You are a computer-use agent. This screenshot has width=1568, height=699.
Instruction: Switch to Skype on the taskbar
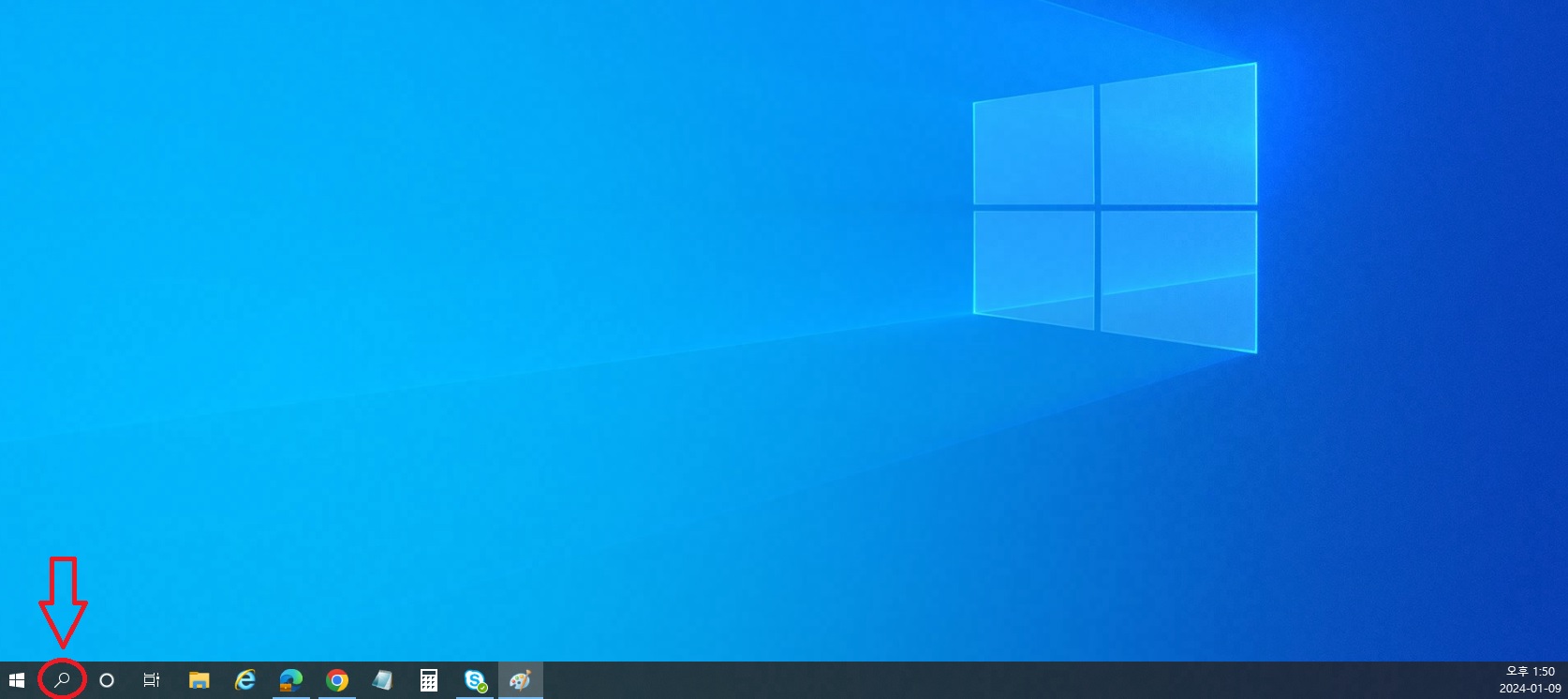pos(475,680)
